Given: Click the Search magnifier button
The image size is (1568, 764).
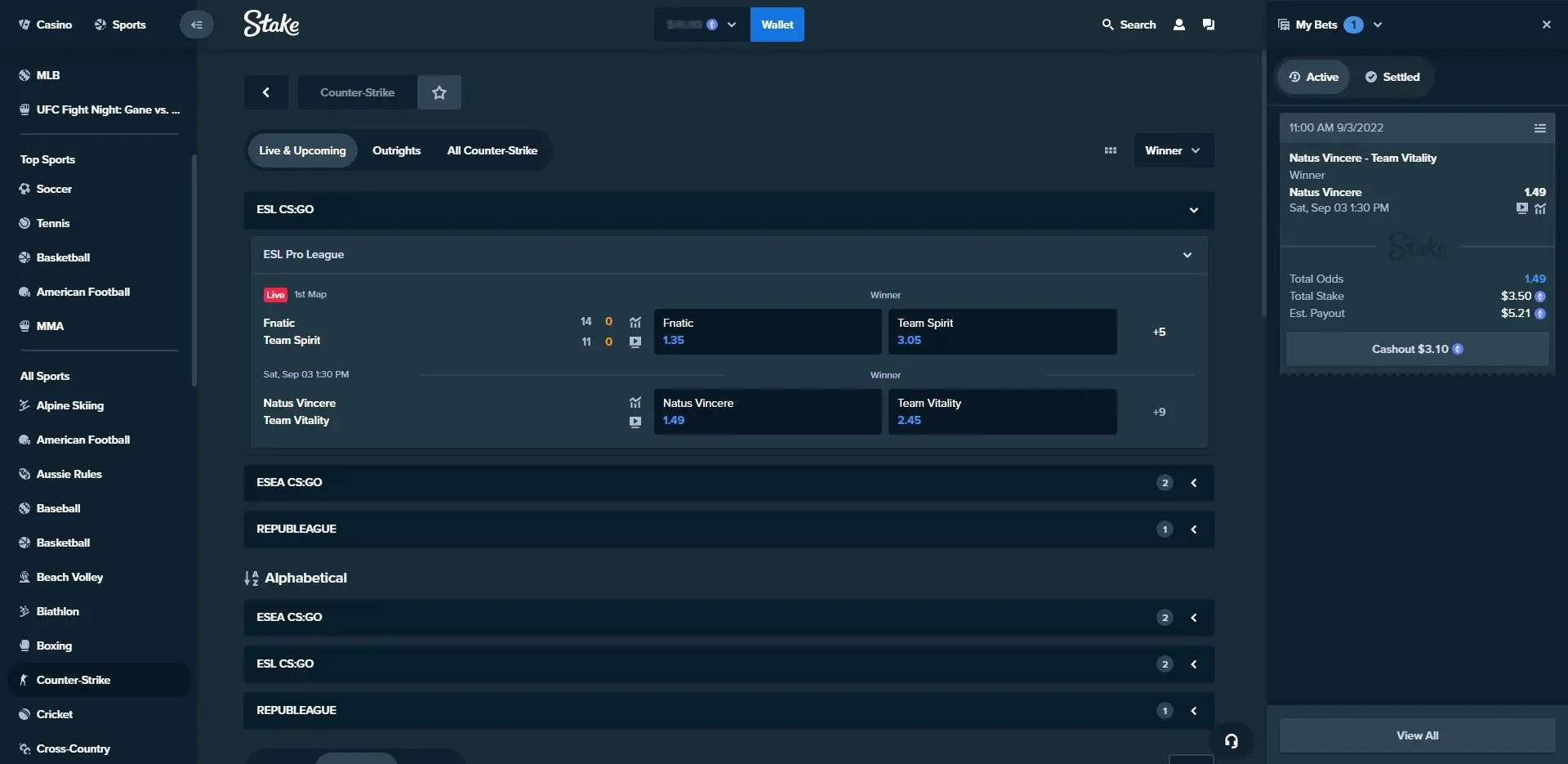Looking at the screenshot, I should [1129, 25].
